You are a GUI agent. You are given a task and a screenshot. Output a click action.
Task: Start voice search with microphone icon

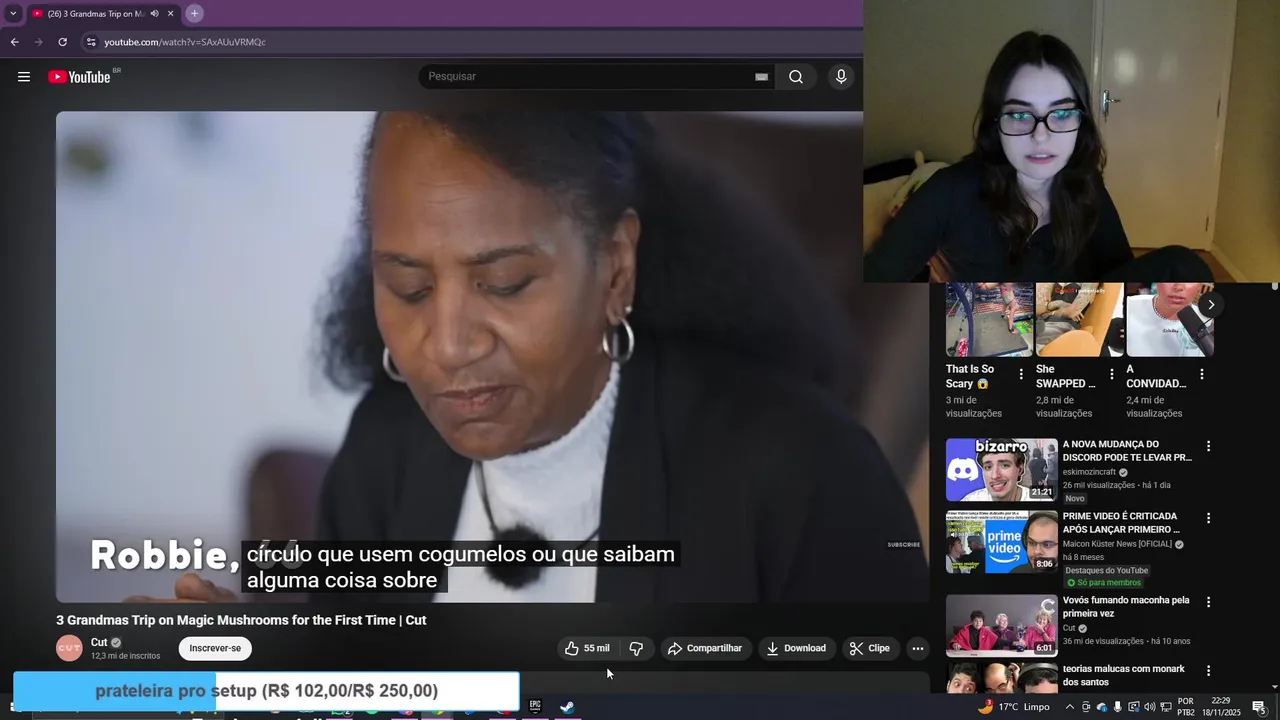click(841, 77)
